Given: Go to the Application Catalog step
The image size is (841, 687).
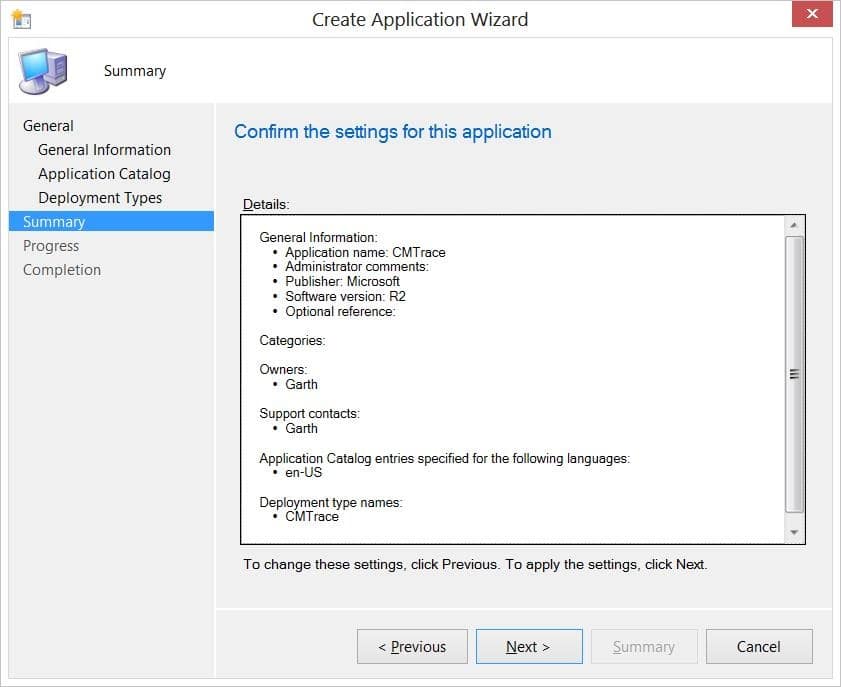Looking at the screenshot, I should [x=104, y=174].
